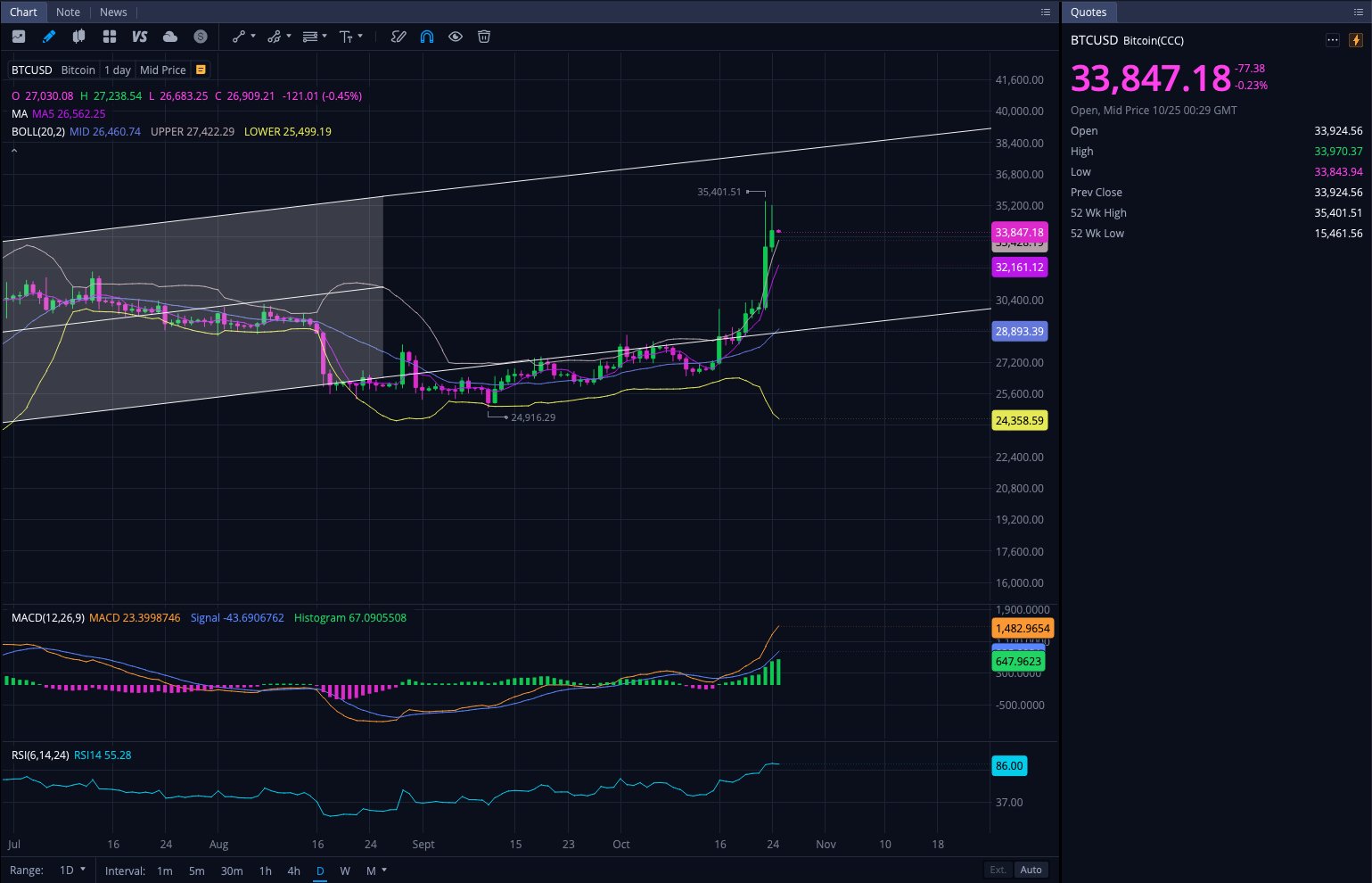Switch to the Chart tab
The image size is (1372, 883).
click(x=23, y=12)
